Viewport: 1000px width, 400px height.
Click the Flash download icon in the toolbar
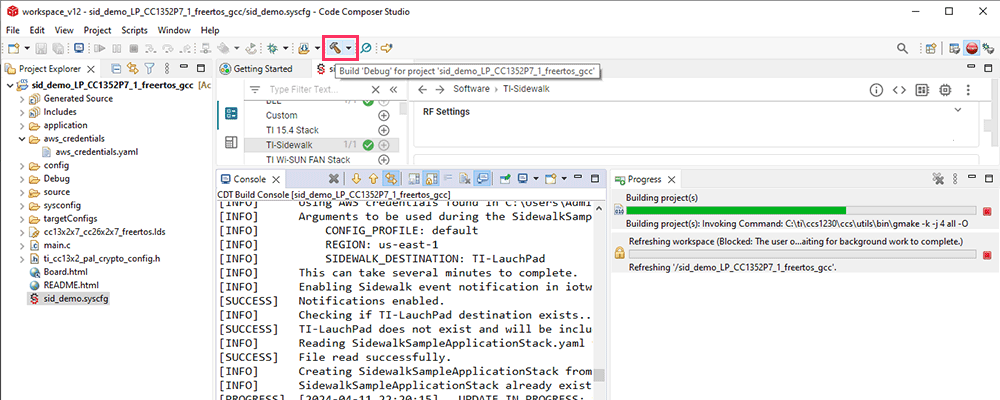[x=304, y=48]
